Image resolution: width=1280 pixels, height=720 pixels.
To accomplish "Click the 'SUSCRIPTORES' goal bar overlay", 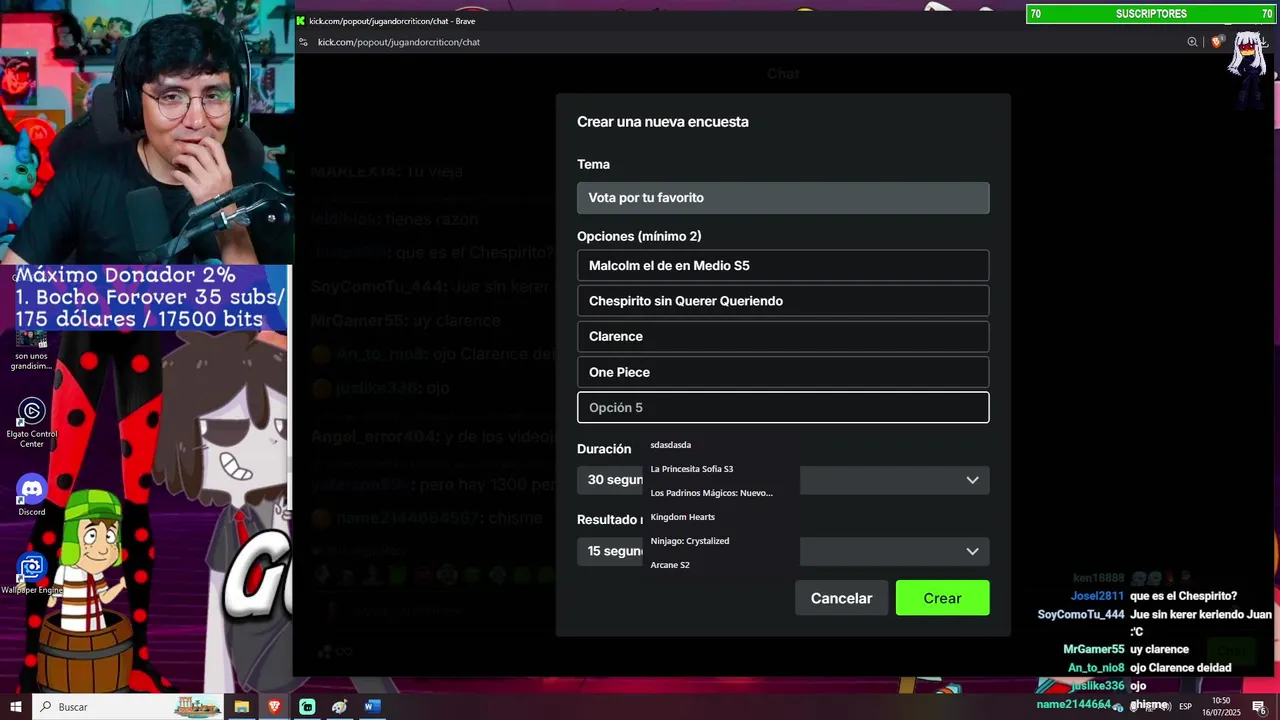I will (x=1150, y=14).
